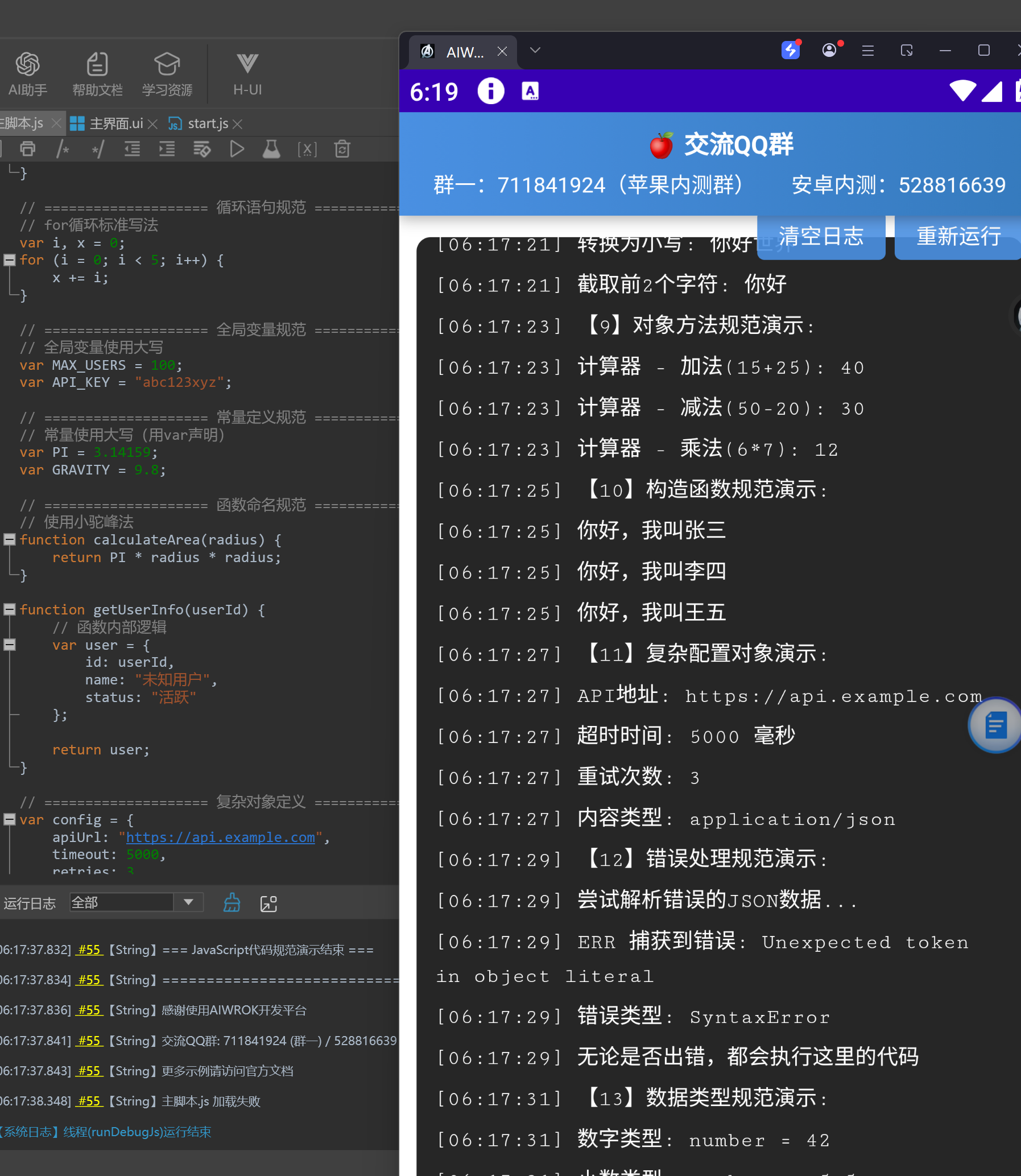The image size is (1021, 1176).
Task: Click the info icon in phone status bar
Action: [x=490, y=91]
